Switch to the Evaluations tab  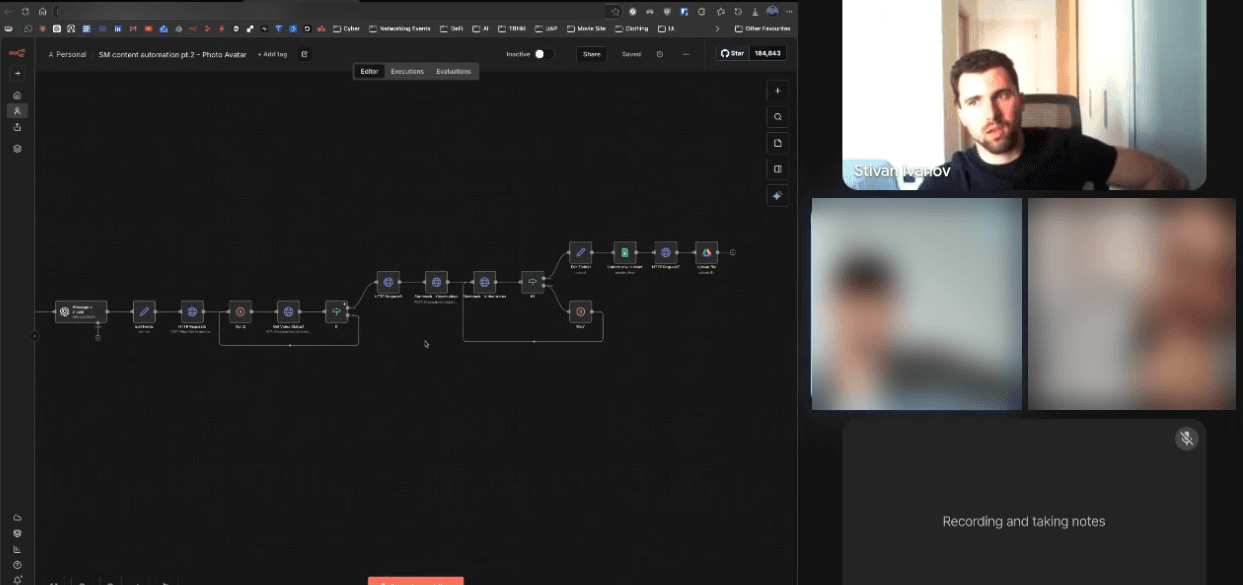453,72
